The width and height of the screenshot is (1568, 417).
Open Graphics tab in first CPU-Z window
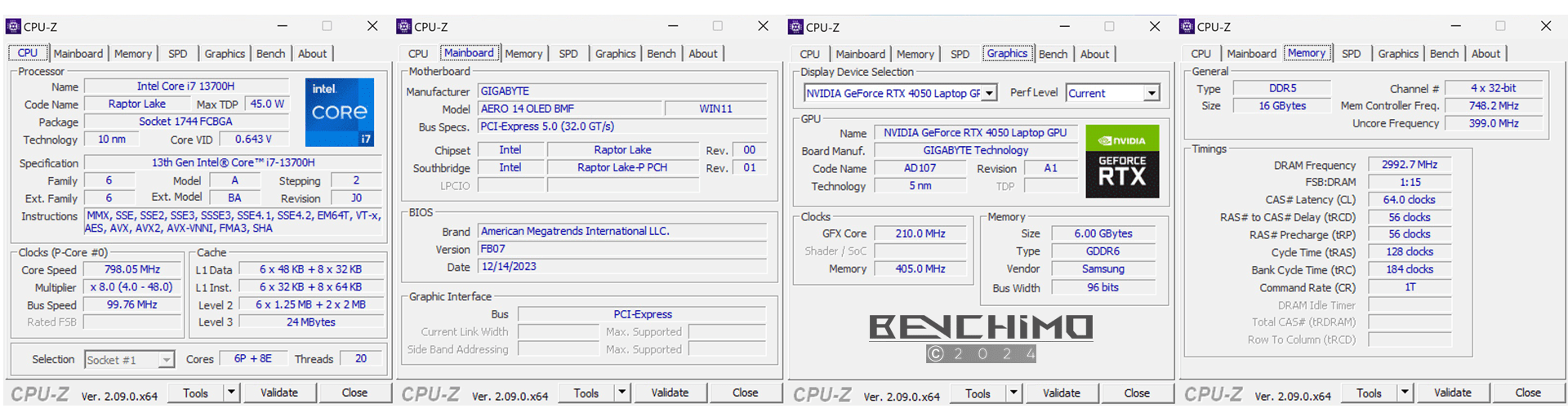pyautogui.click(x=225, y=54)
